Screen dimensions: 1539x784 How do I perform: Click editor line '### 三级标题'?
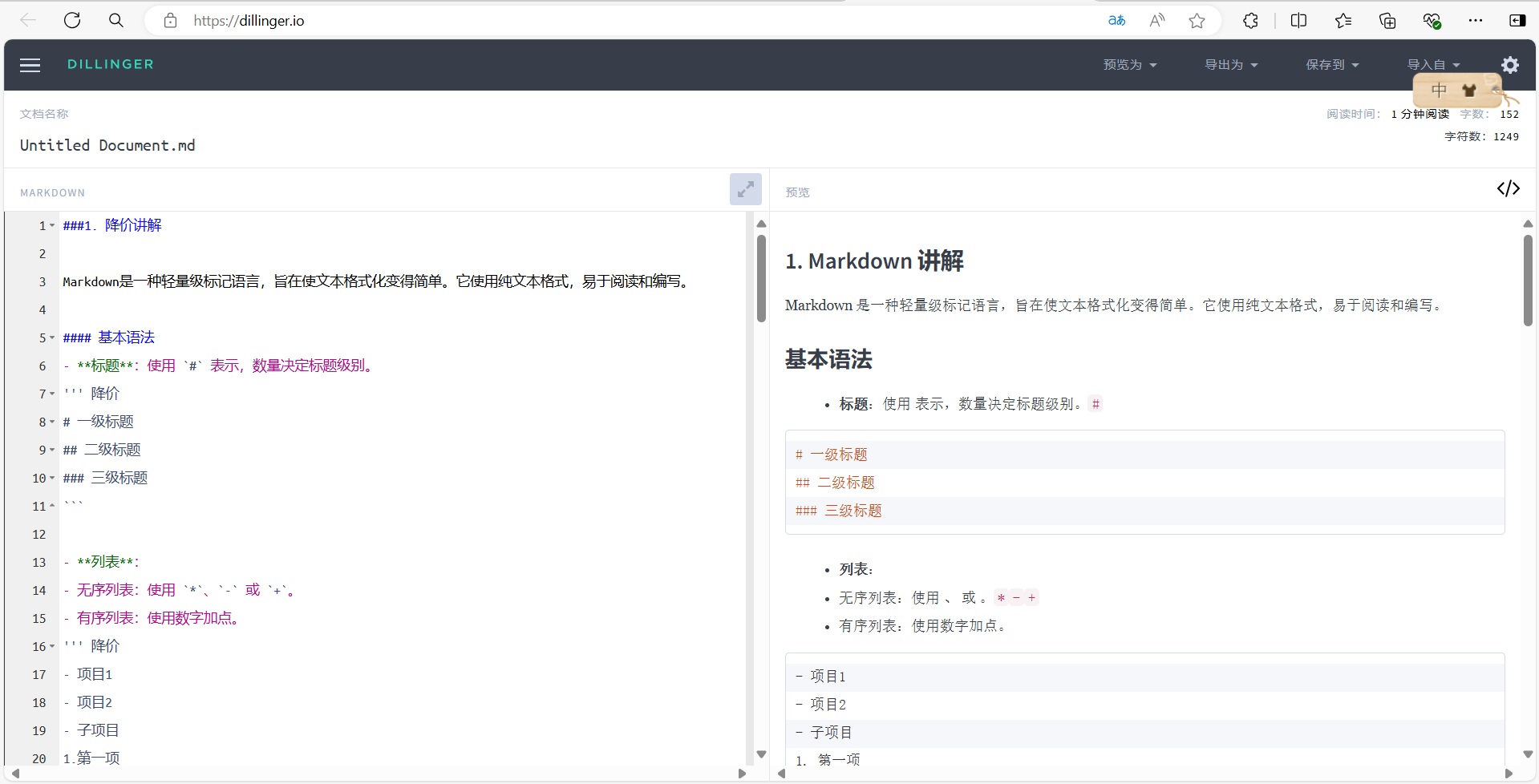(x=106, y=478)
